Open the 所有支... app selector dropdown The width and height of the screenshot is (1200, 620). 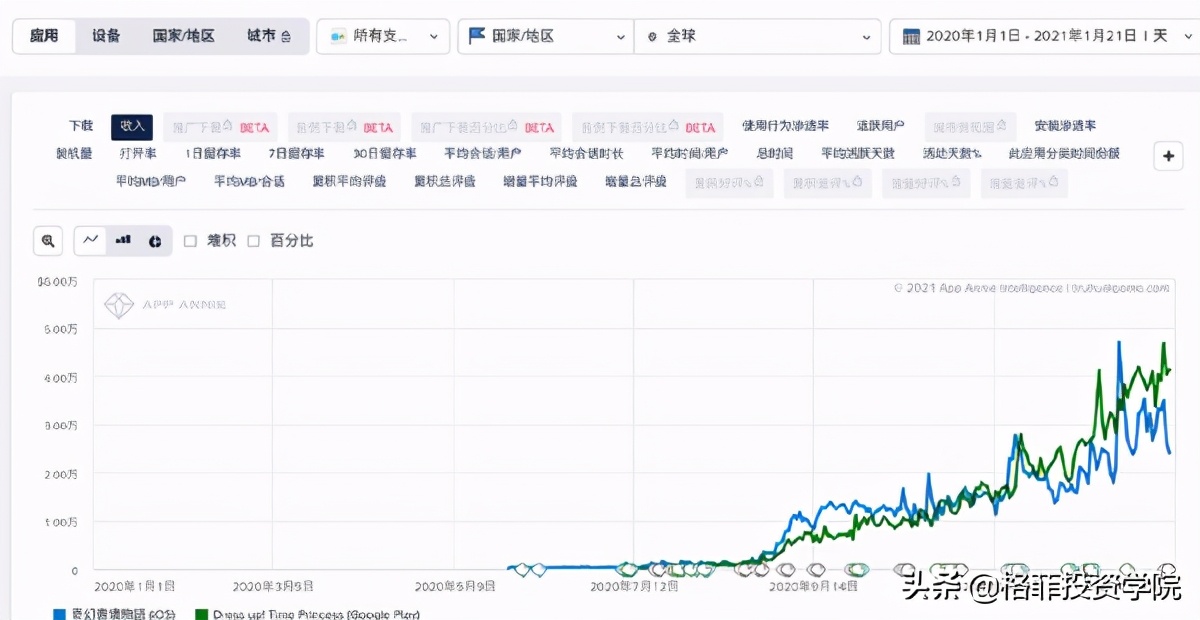pos(383,35)
